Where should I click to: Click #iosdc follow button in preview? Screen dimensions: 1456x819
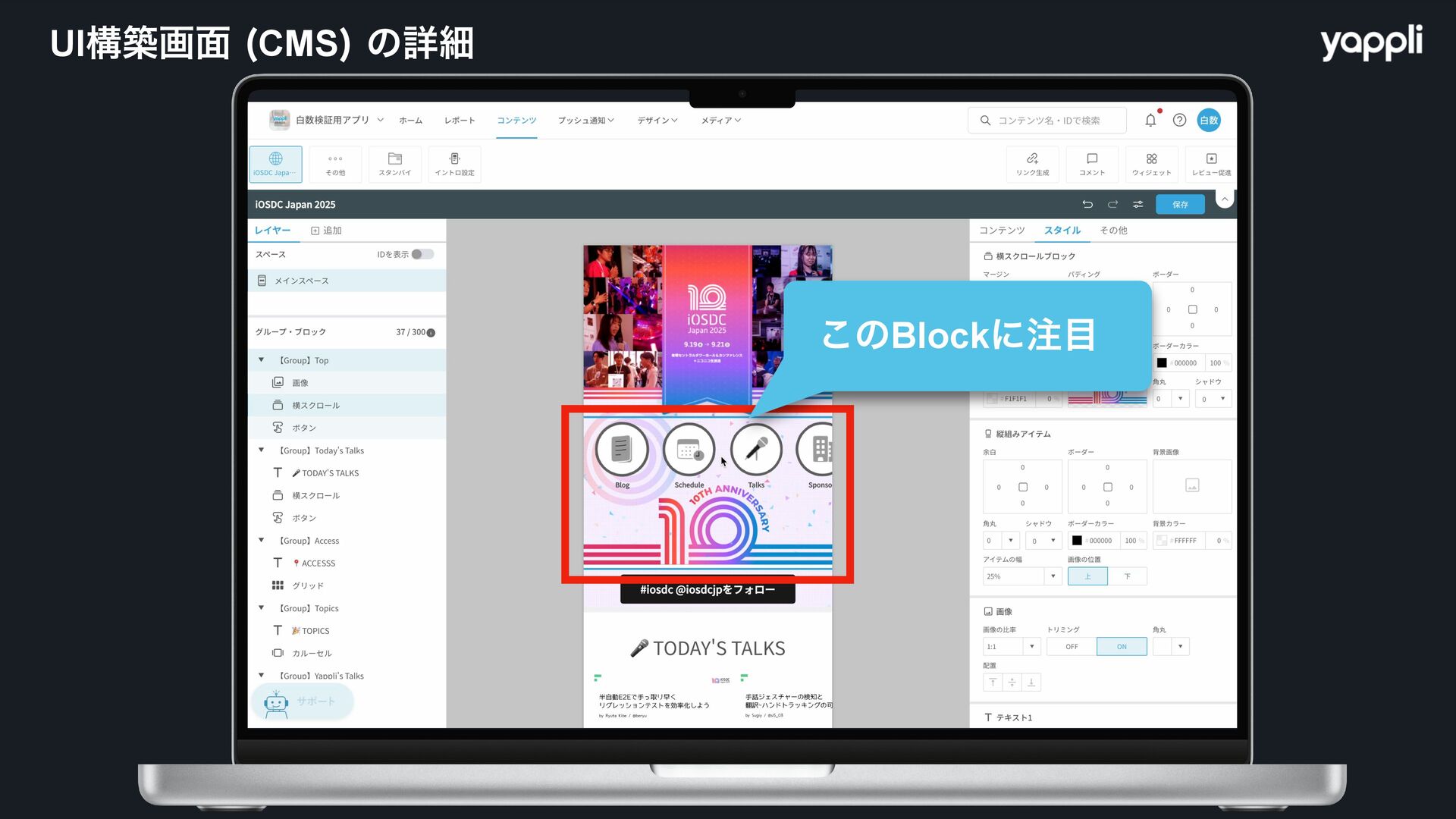[708, 590]
